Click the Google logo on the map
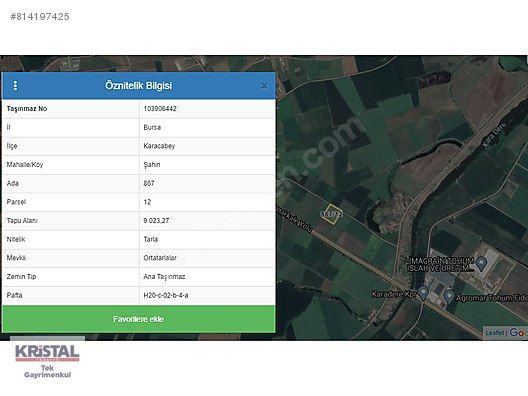The width and height of the screenshot is (528, 396). coord(519,333)
